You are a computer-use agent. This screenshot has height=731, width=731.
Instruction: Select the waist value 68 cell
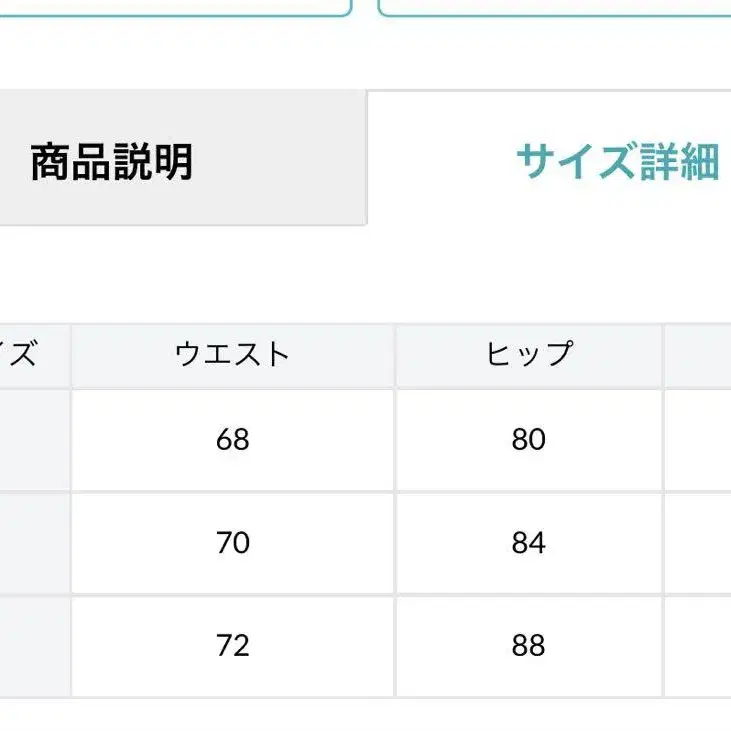tap(232, 440)
